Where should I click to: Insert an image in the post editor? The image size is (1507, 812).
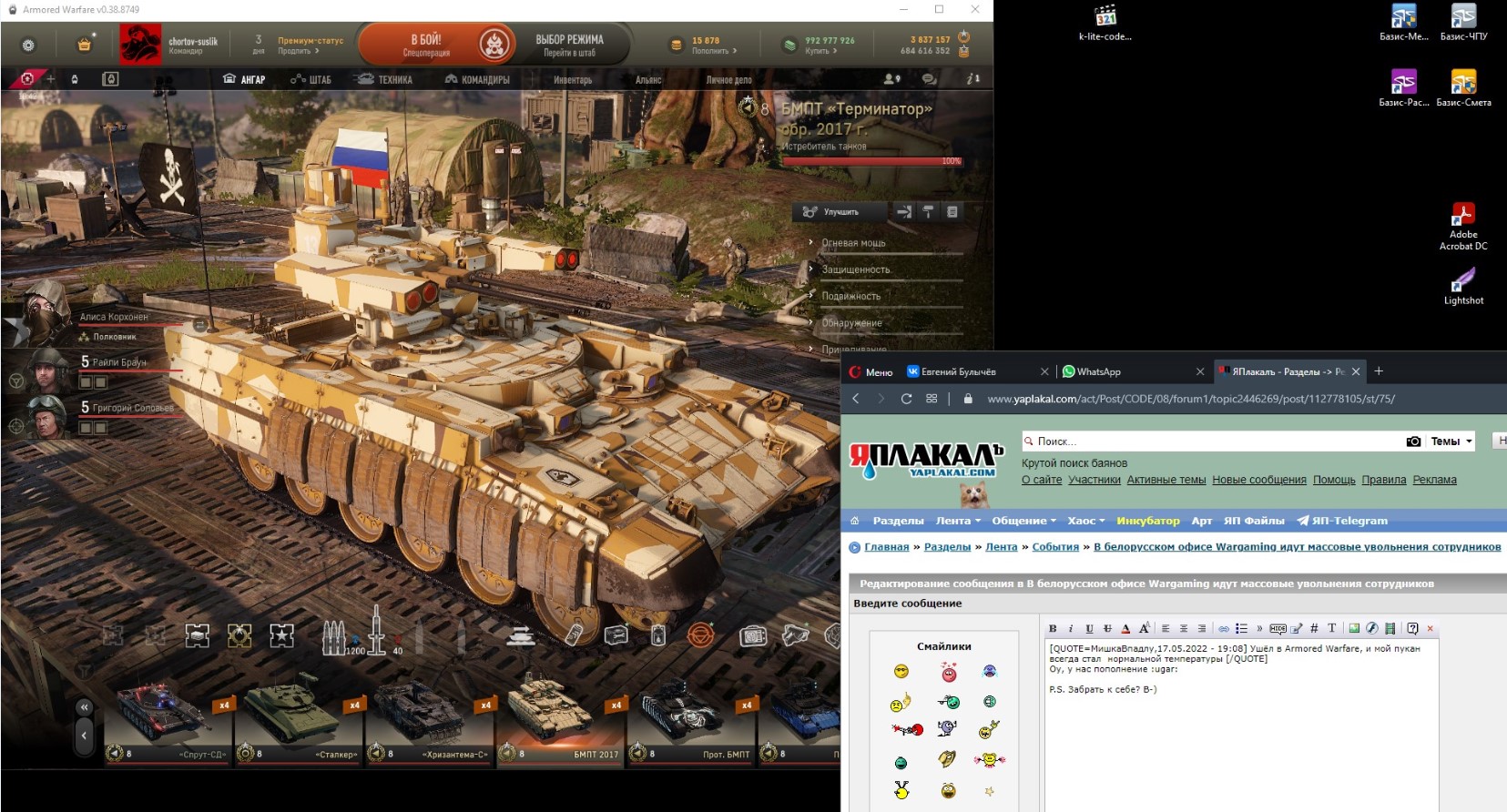(1354, 628)
